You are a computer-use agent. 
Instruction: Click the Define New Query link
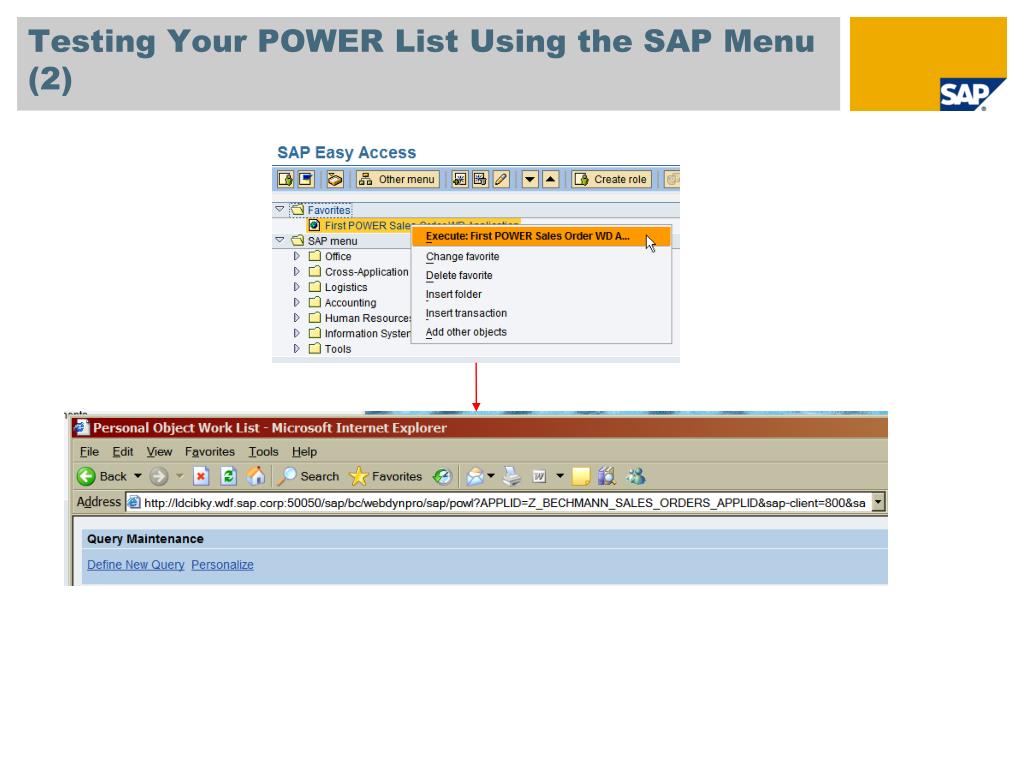click(x=136, y=565)
